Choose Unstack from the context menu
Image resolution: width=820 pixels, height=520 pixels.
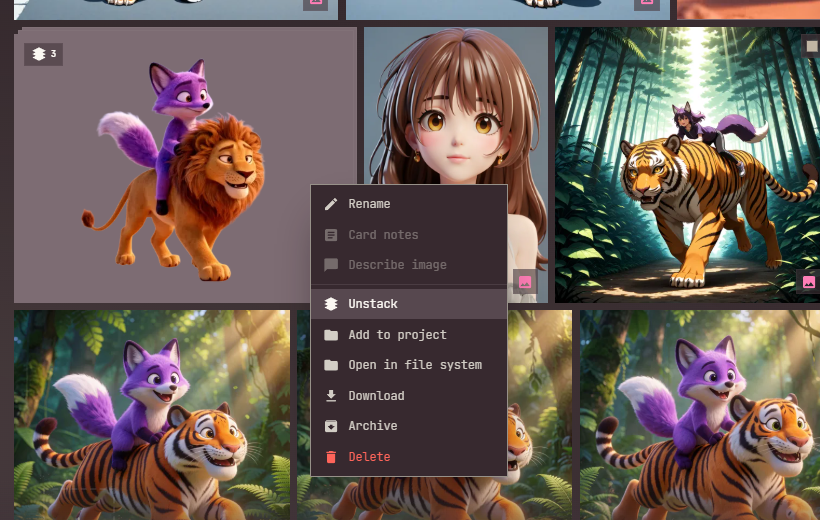(x=408, y=304)
